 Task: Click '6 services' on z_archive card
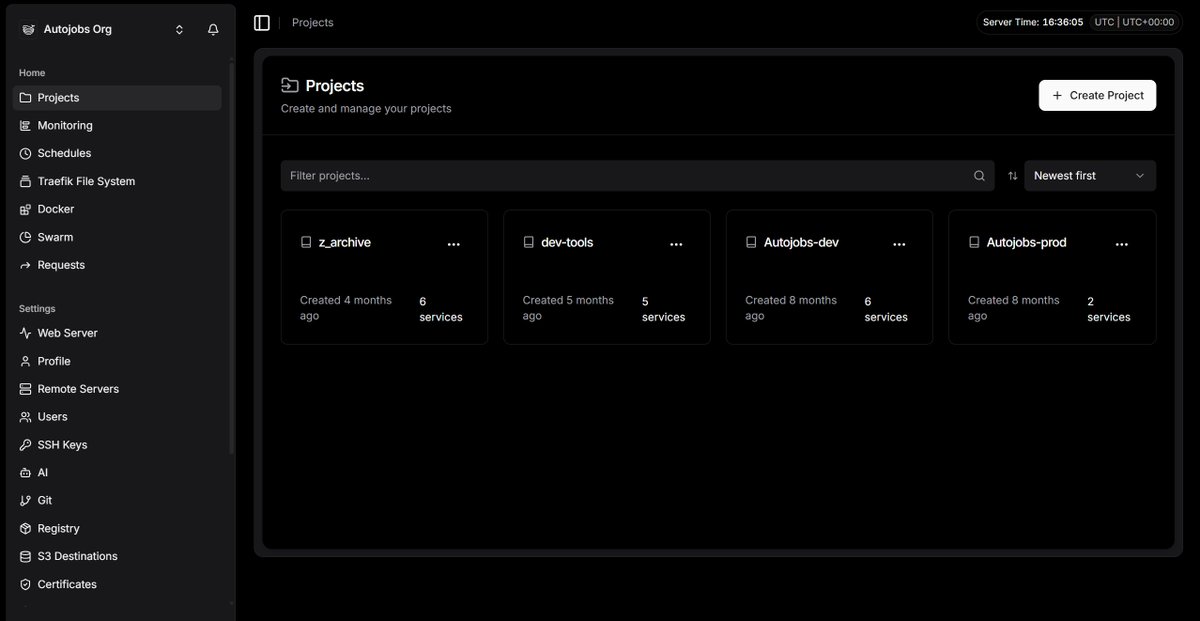pyautogui.click(x=441, y=309)
